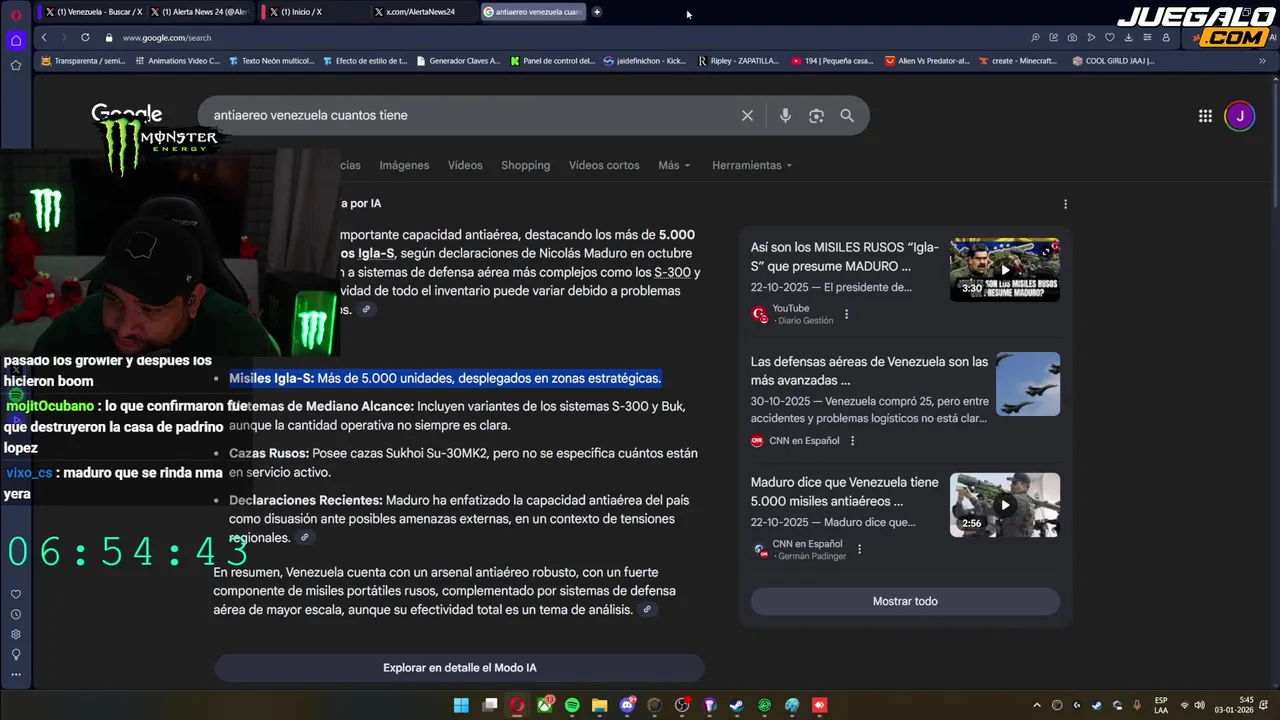Screen dimensions: 1280x720
Task: Select the Videos cortos tab
Action: pyautogui.click(x=604, y=165)
